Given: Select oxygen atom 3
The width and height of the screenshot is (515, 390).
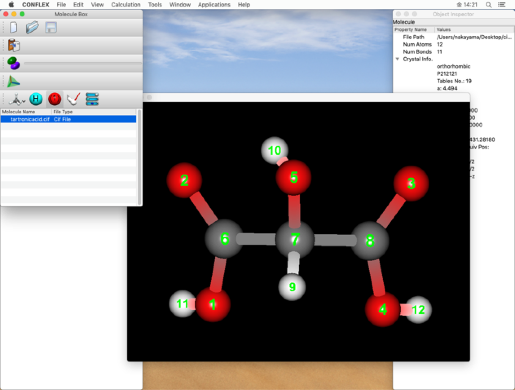Looking at the screenshot, I should point(411,183).
